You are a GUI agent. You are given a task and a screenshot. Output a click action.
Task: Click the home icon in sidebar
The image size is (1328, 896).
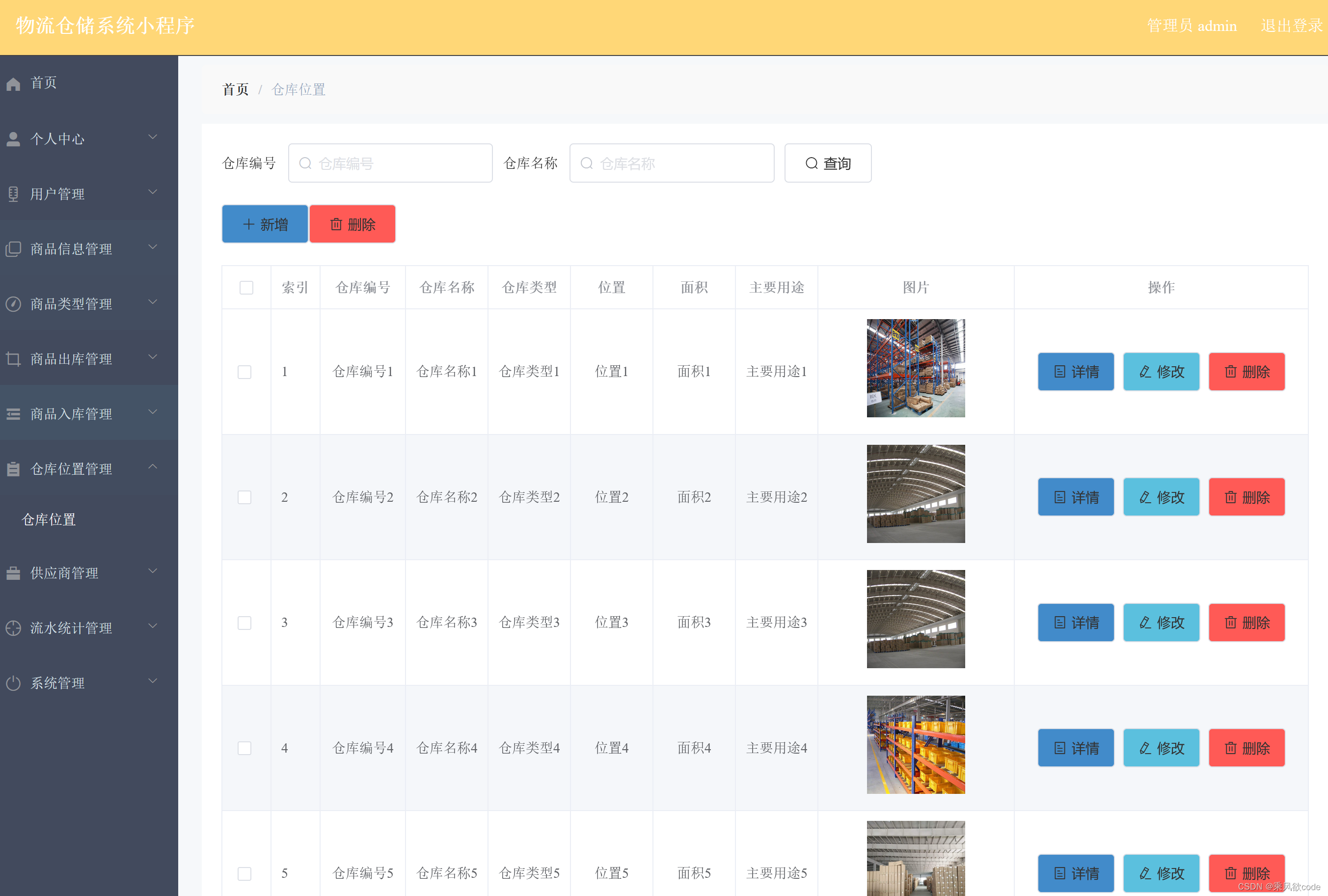pos(13,84)
